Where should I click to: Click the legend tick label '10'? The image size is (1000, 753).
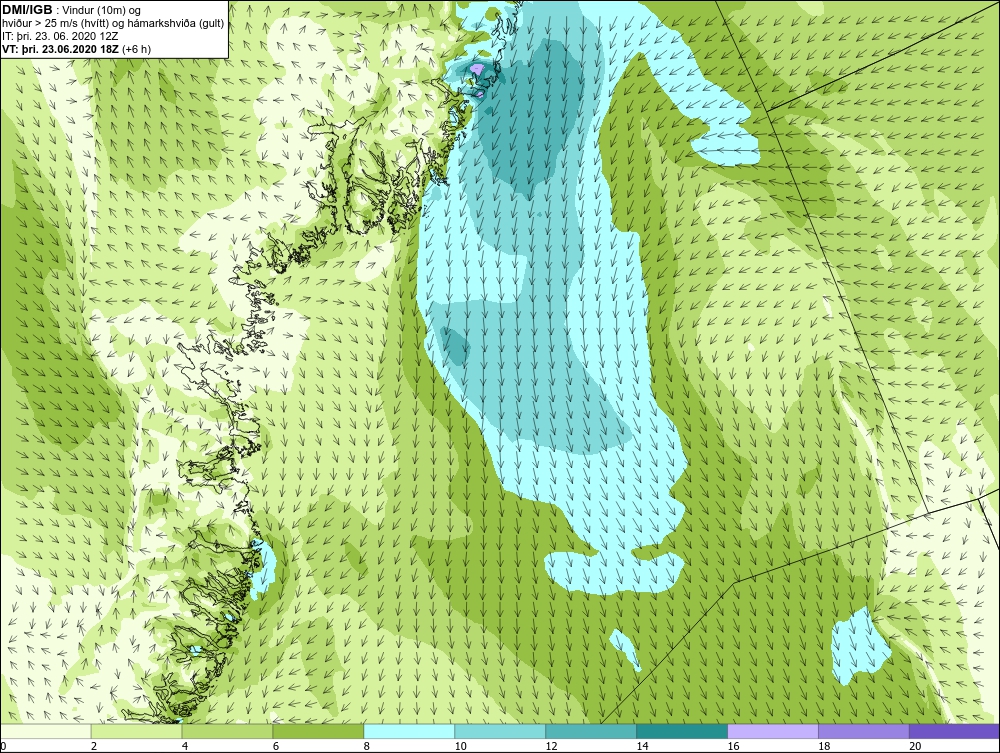[460, 746]
